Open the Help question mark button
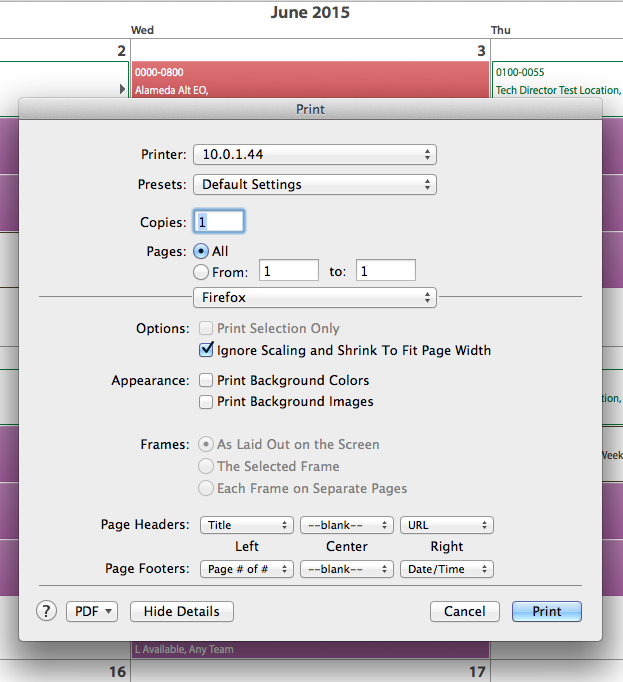This screenshot has height=682, width=623. pos(46,611)
